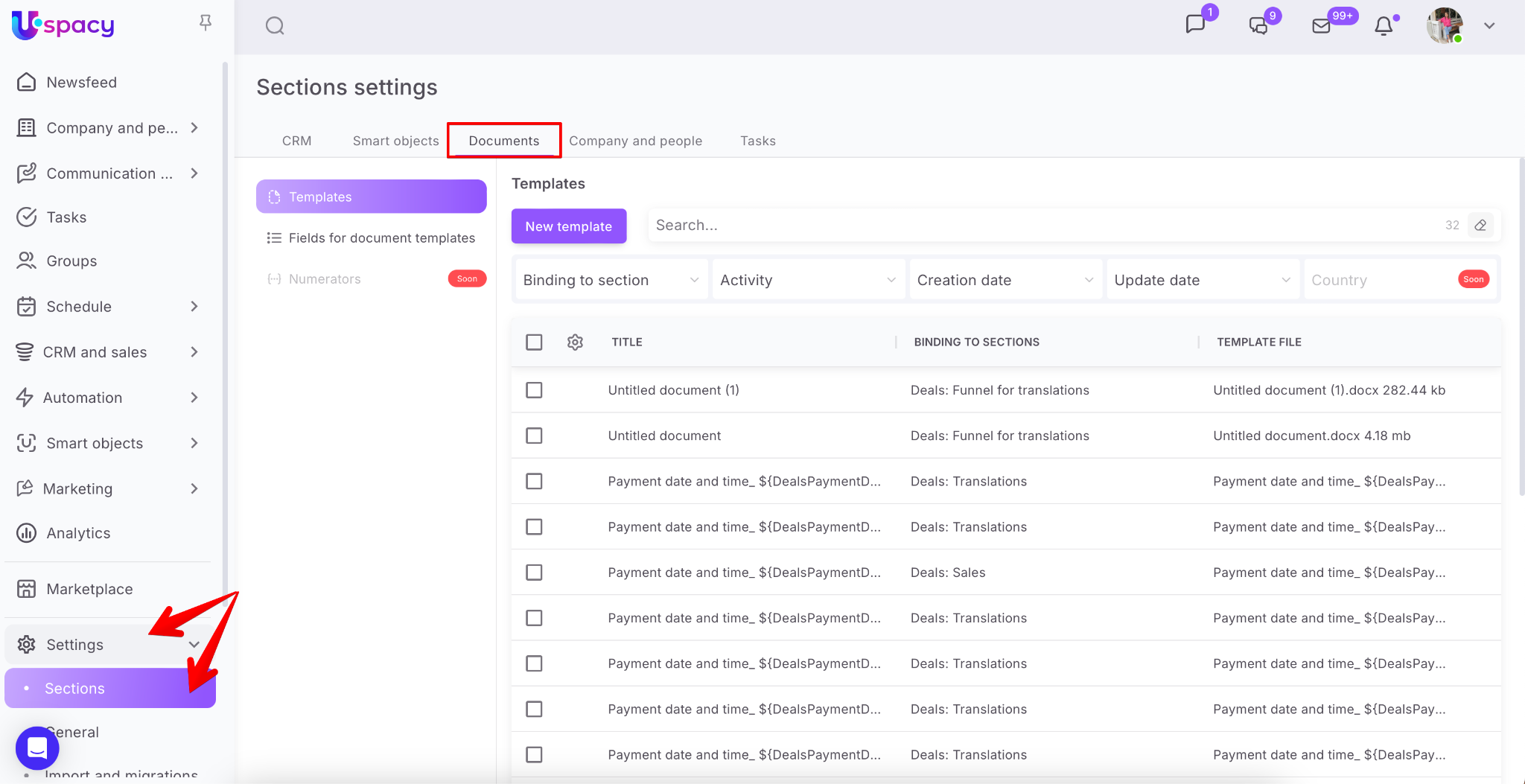Image resolution: width=1525 pixels, height=784 pixels.
Task: Open chat messages icon with badge 1
Action: click(x=1195, y=25)
